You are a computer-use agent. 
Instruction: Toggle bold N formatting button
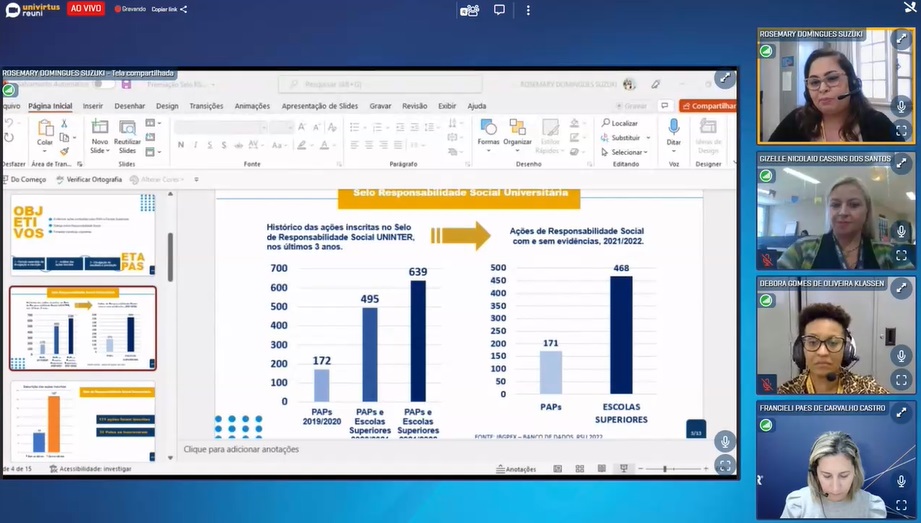pyautogui.click(x=181, y=145)
